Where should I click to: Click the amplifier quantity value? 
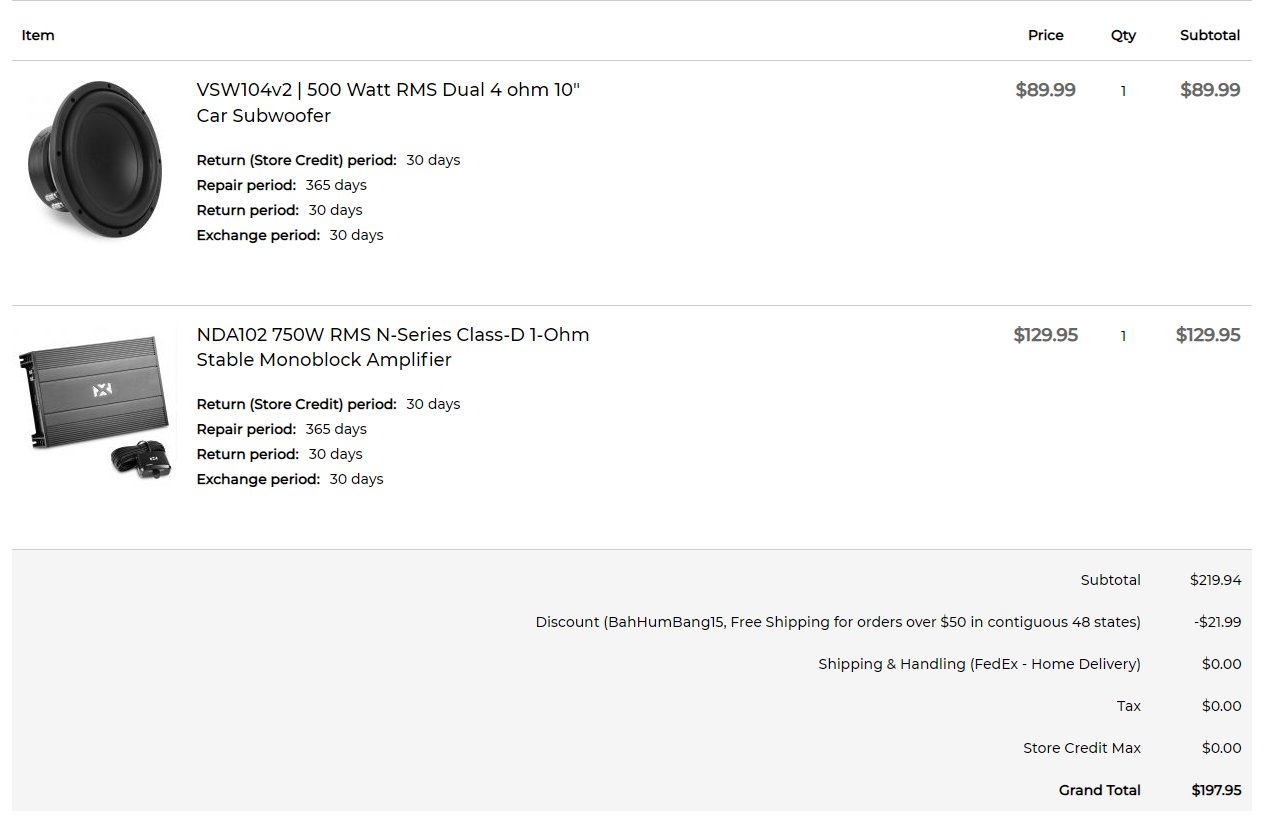(1123, 336)
